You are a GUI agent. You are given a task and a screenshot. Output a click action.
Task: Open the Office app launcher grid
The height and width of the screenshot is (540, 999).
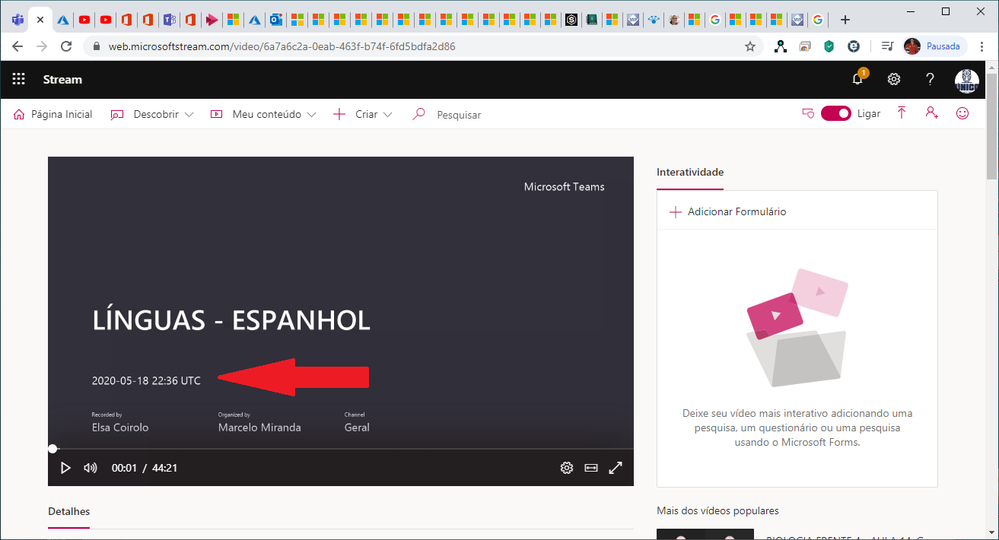coord(18,79)
